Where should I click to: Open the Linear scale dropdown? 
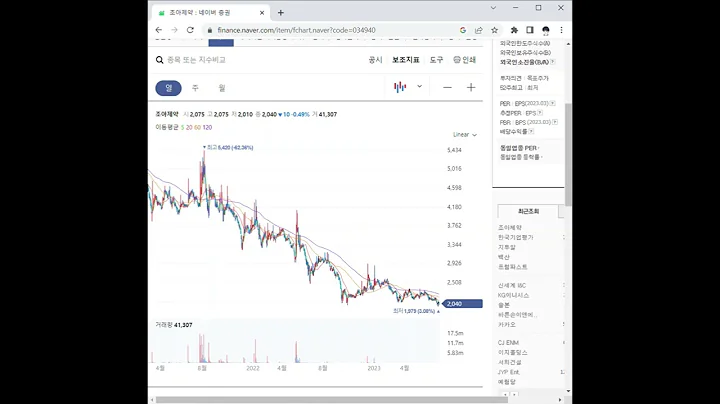click(465, 135)
